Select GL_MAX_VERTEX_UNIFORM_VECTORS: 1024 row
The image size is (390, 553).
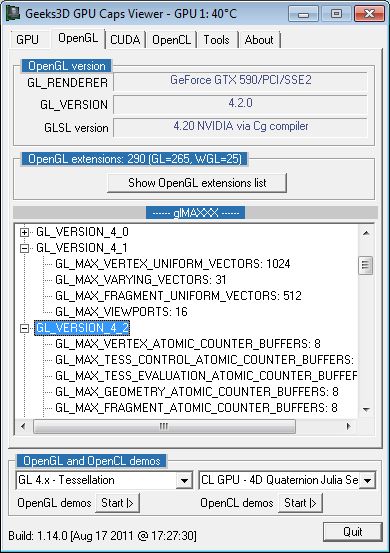click(172, 264)
